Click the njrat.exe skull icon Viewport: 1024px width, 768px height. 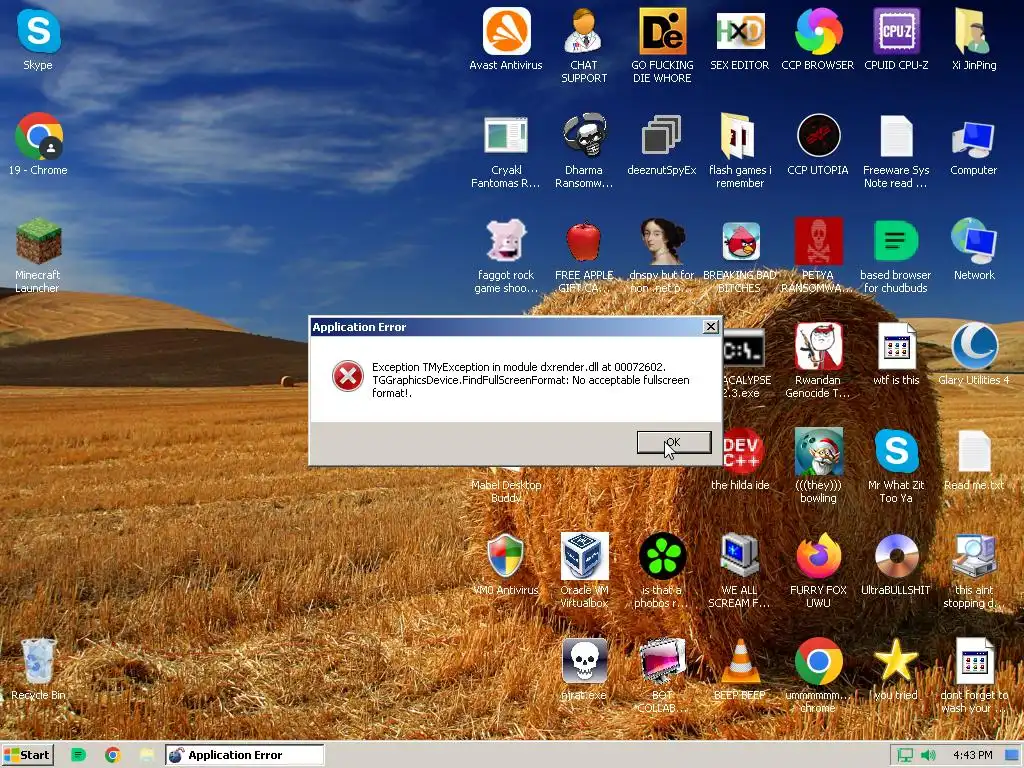[x=584, y=661]
